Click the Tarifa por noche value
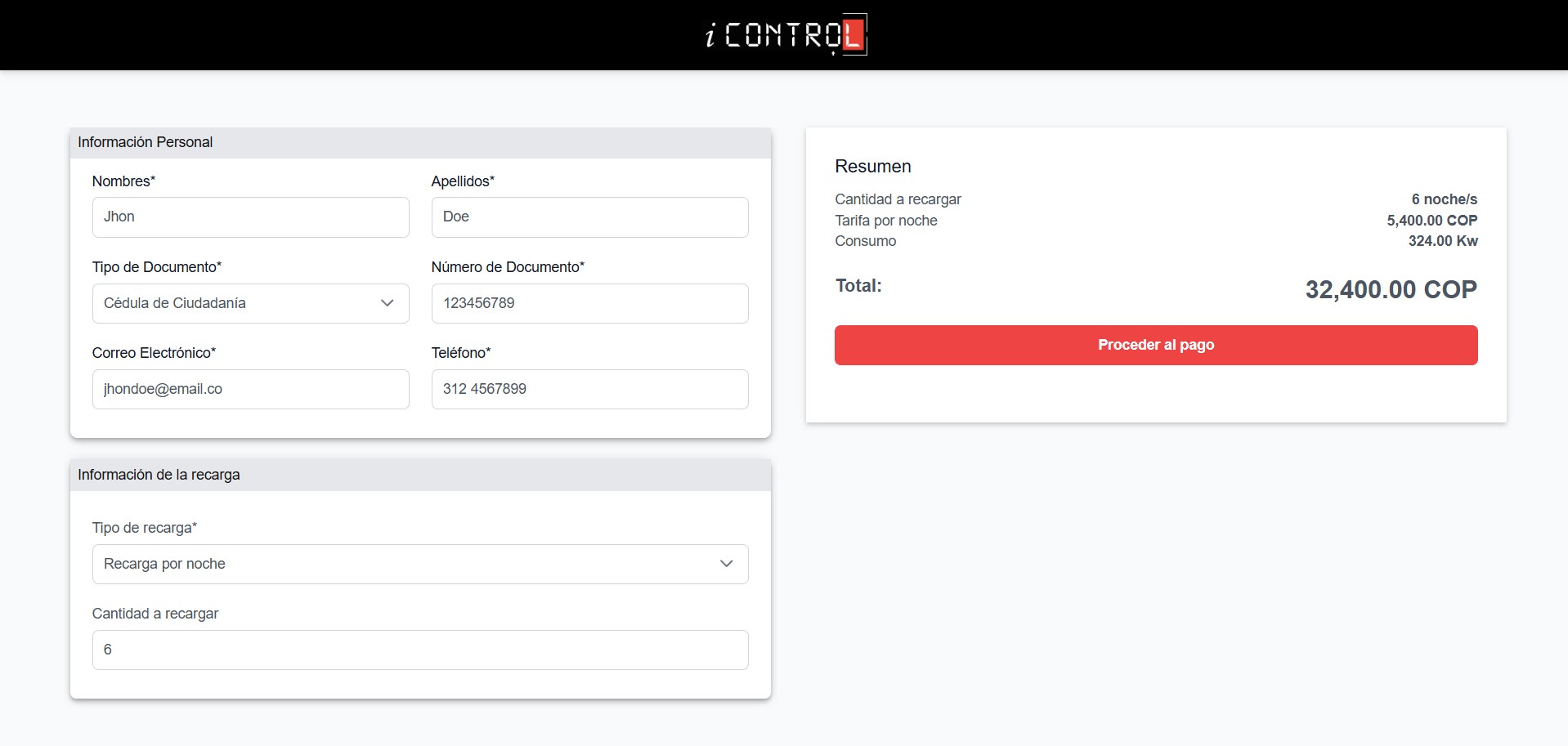The height and width of the screenshot is (746, 1568). click(x=1431, y=220)
